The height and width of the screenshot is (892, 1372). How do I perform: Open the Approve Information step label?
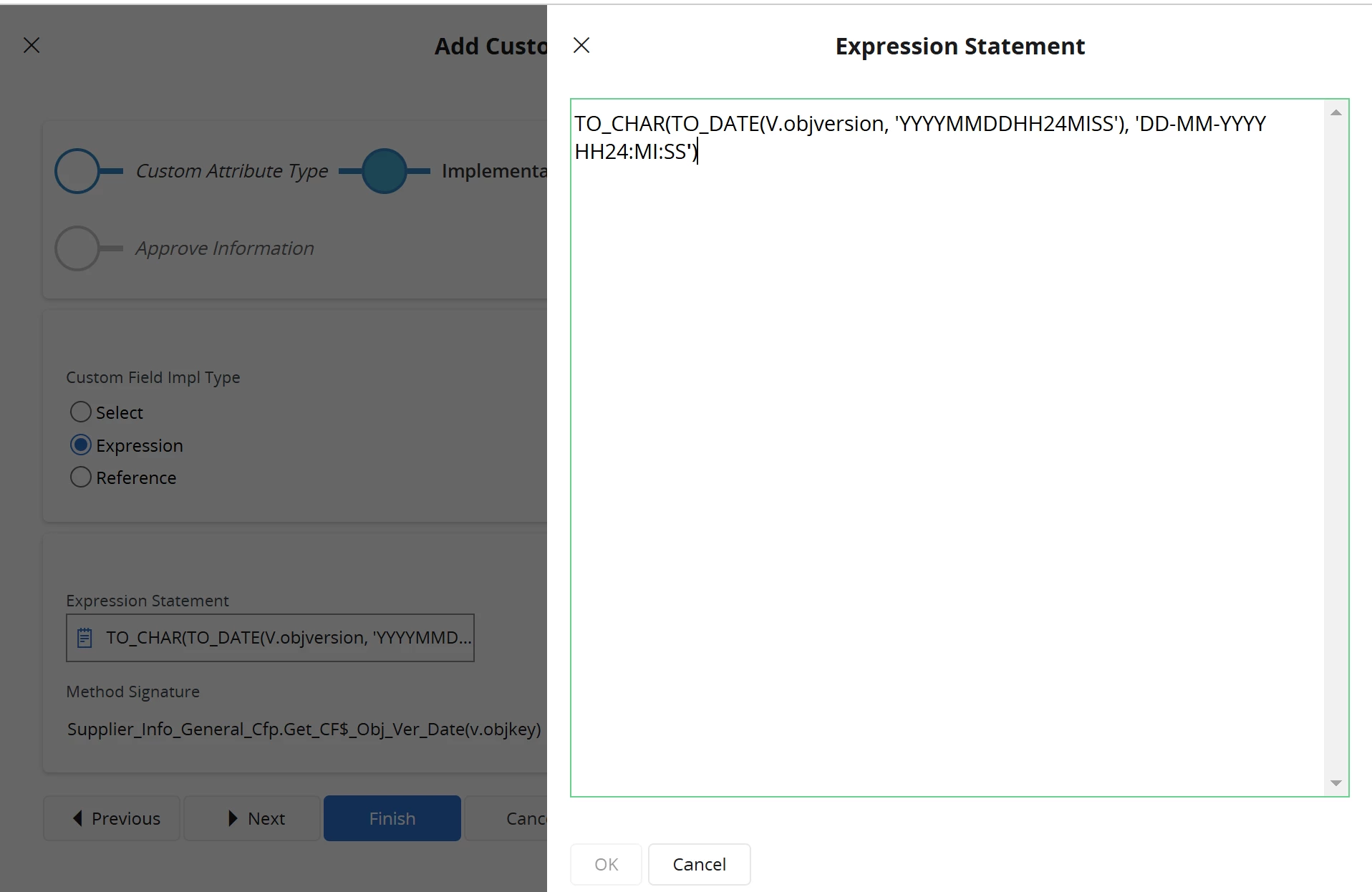coord(224,248)
